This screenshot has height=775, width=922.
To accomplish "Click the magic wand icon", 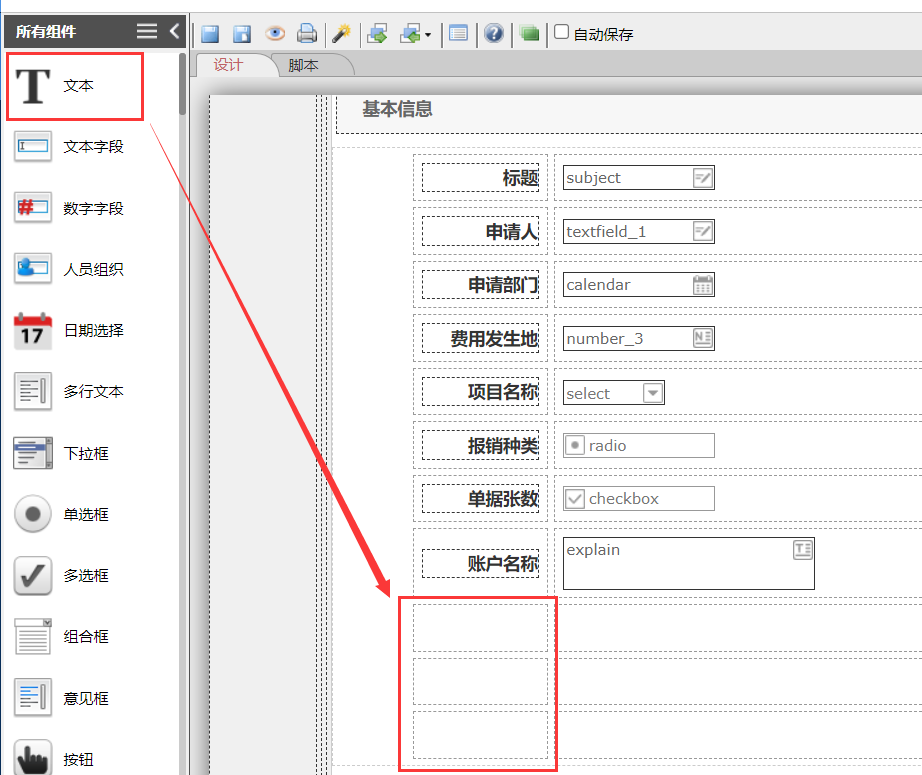I will pos(341,34).
